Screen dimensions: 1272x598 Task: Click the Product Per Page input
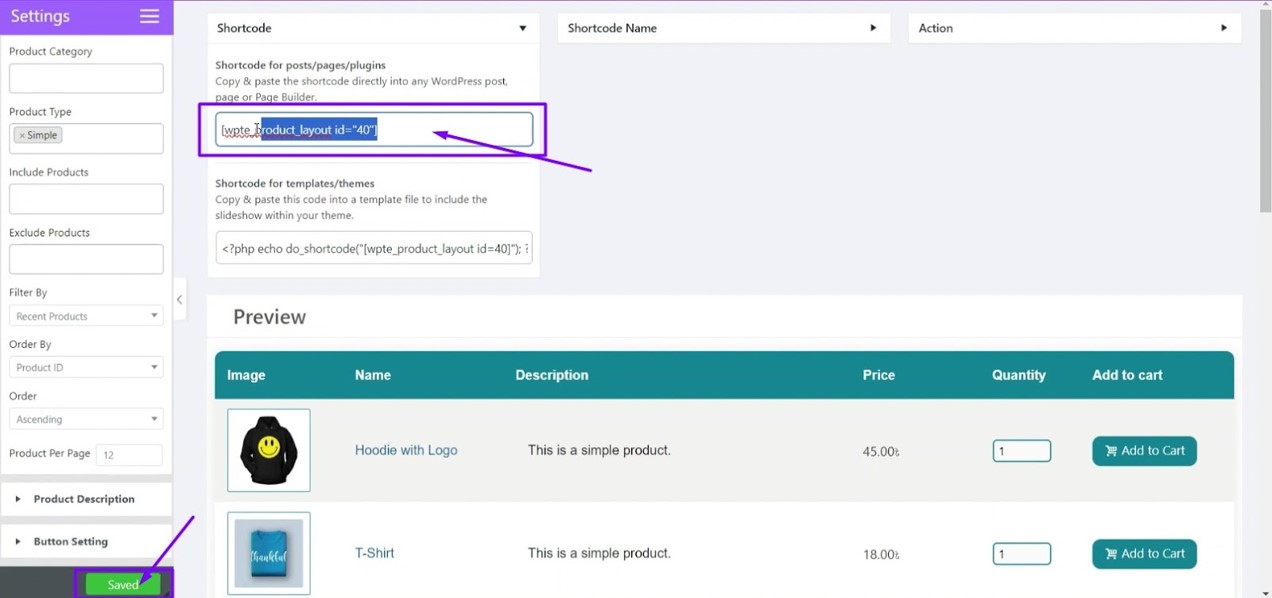(128, 454)
